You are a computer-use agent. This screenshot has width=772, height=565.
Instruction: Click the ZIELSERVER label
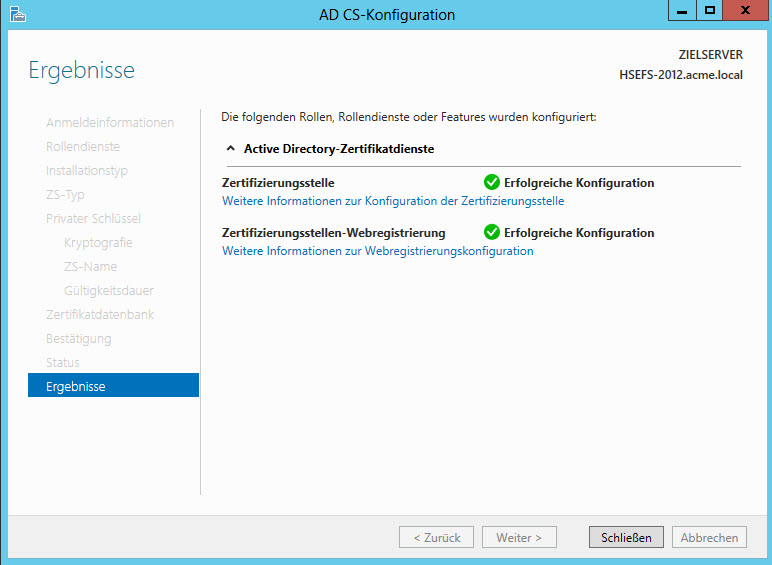710,55
